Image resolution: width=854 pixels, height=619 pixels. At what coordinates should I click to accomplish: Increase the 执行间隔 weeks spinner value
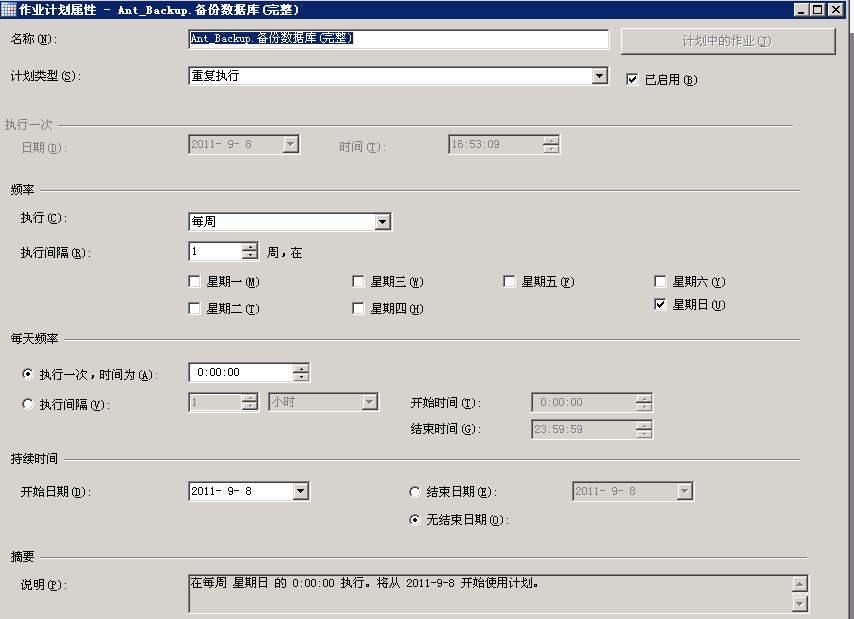tap(250, 248)
